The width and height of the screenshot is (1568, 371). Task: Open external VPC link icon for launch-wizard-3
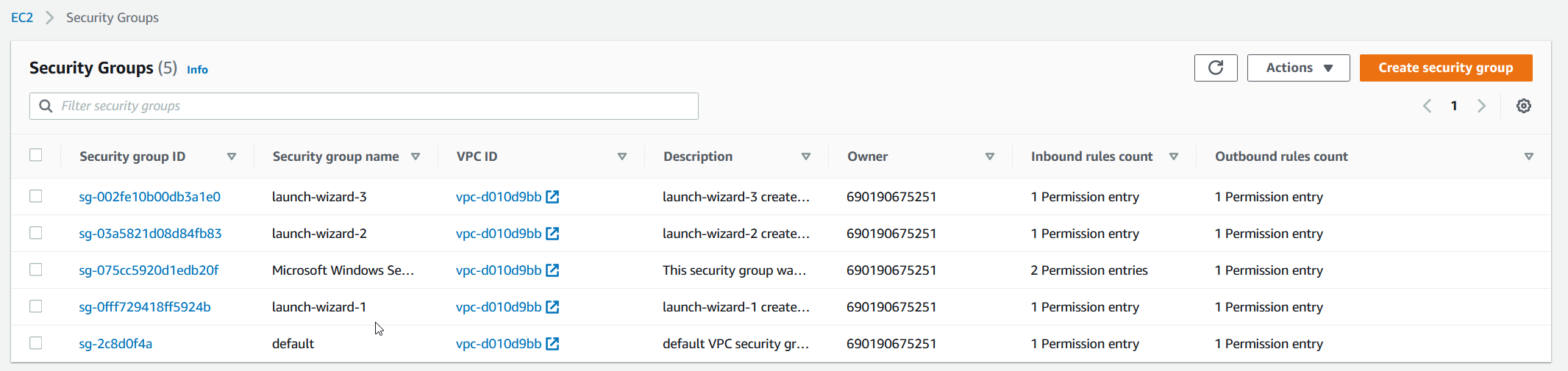coord(552,197)
